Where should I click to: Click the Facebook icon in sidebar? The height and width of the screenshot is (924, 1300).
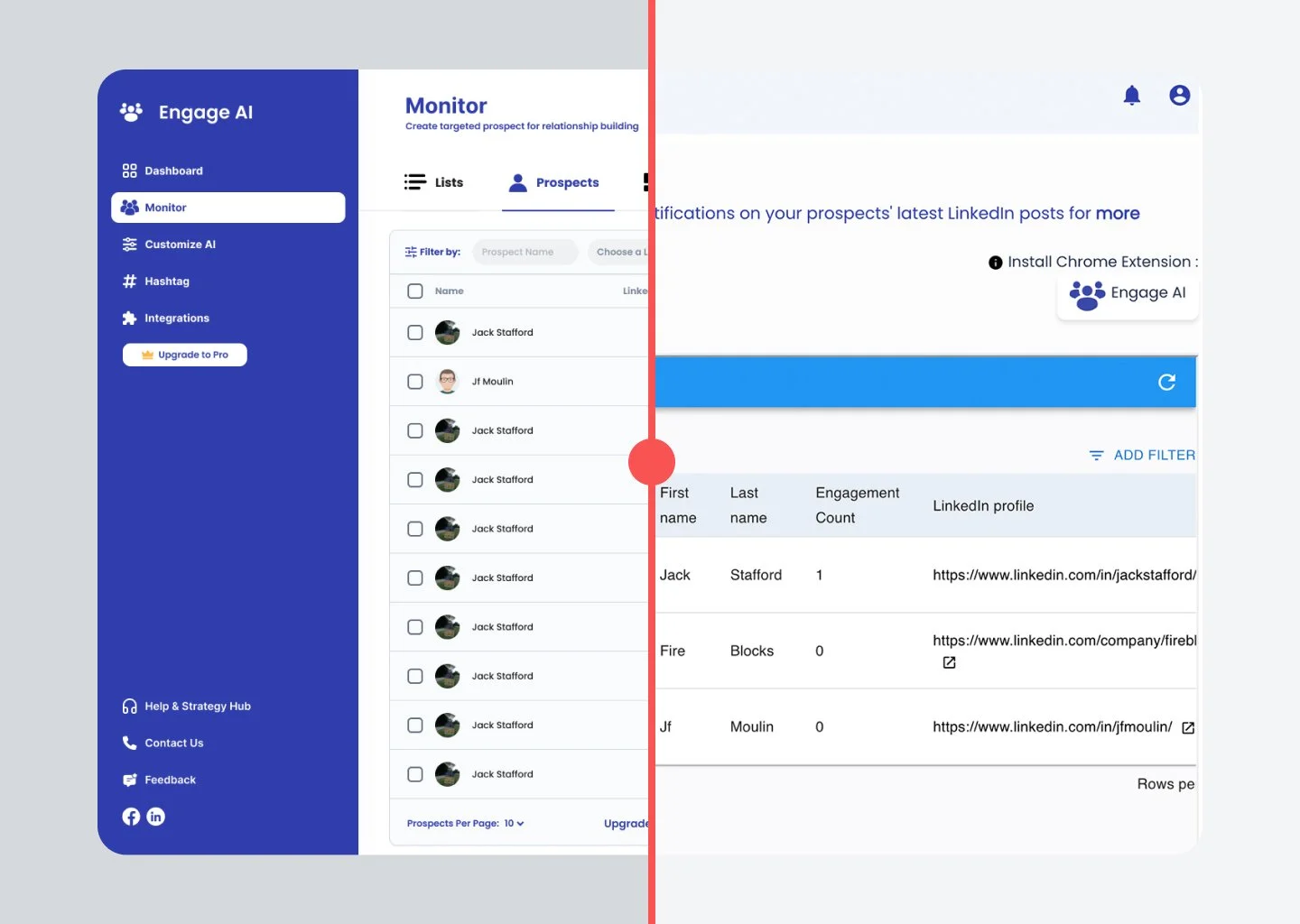pos(132,817)
